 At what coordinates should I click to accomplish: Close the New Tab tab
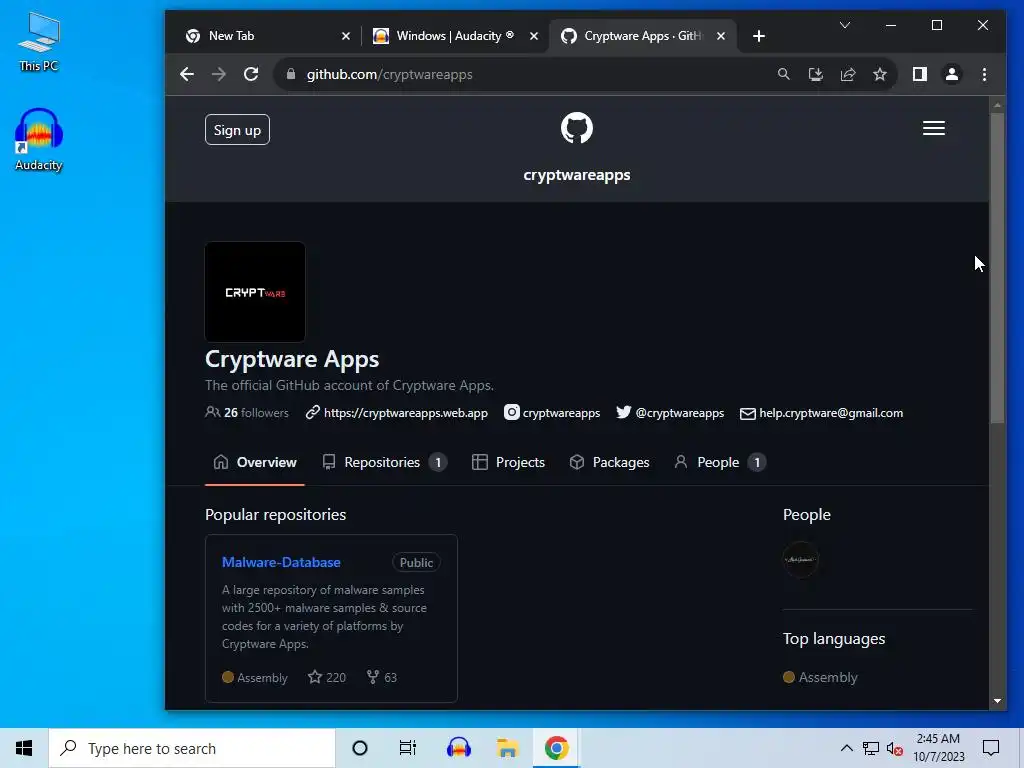click(346, 36)
